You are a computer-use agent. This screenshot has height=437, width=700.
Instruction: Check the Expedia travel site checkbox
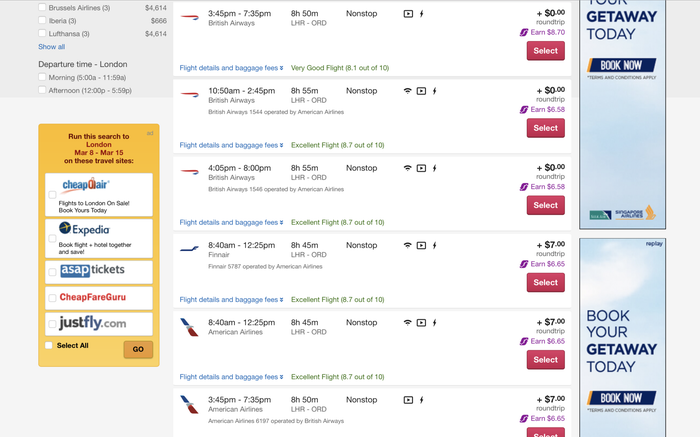(52, 238)
